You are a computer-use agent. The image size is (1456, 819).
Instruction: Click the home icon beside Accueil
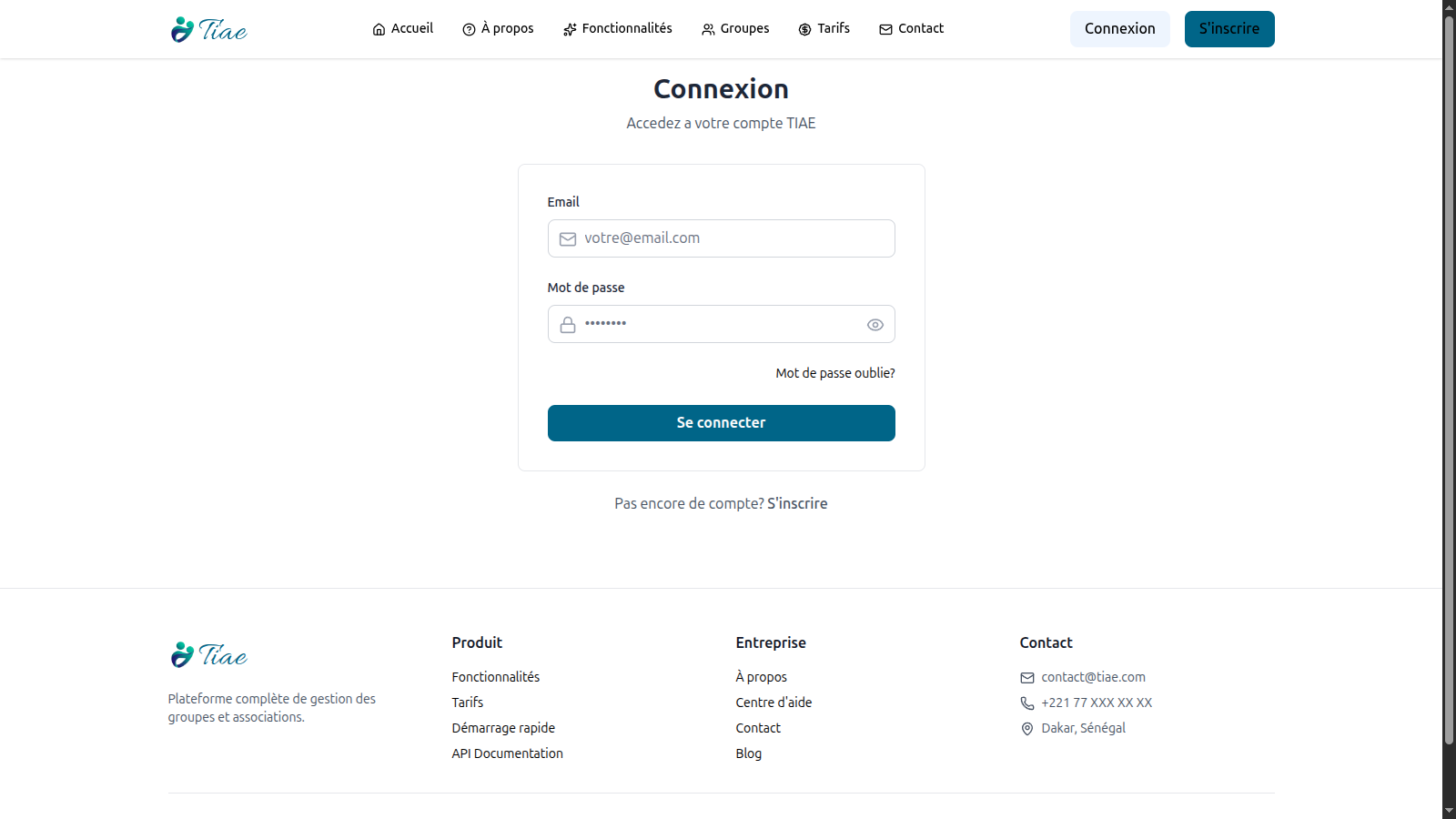(x=379, y=29)
